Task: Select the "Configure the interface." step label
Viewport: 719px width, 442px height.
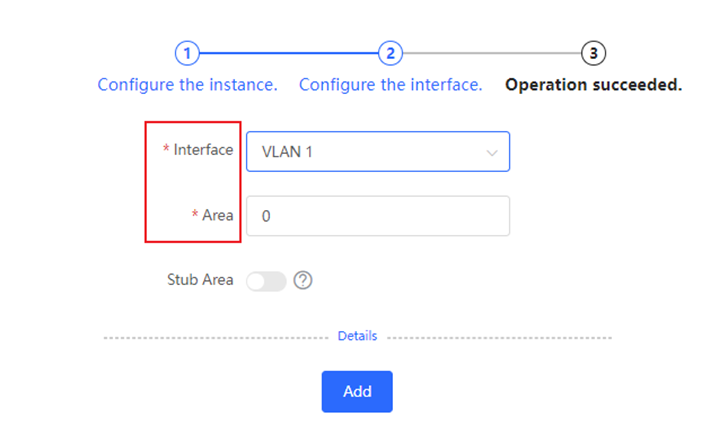Action: 391,85
